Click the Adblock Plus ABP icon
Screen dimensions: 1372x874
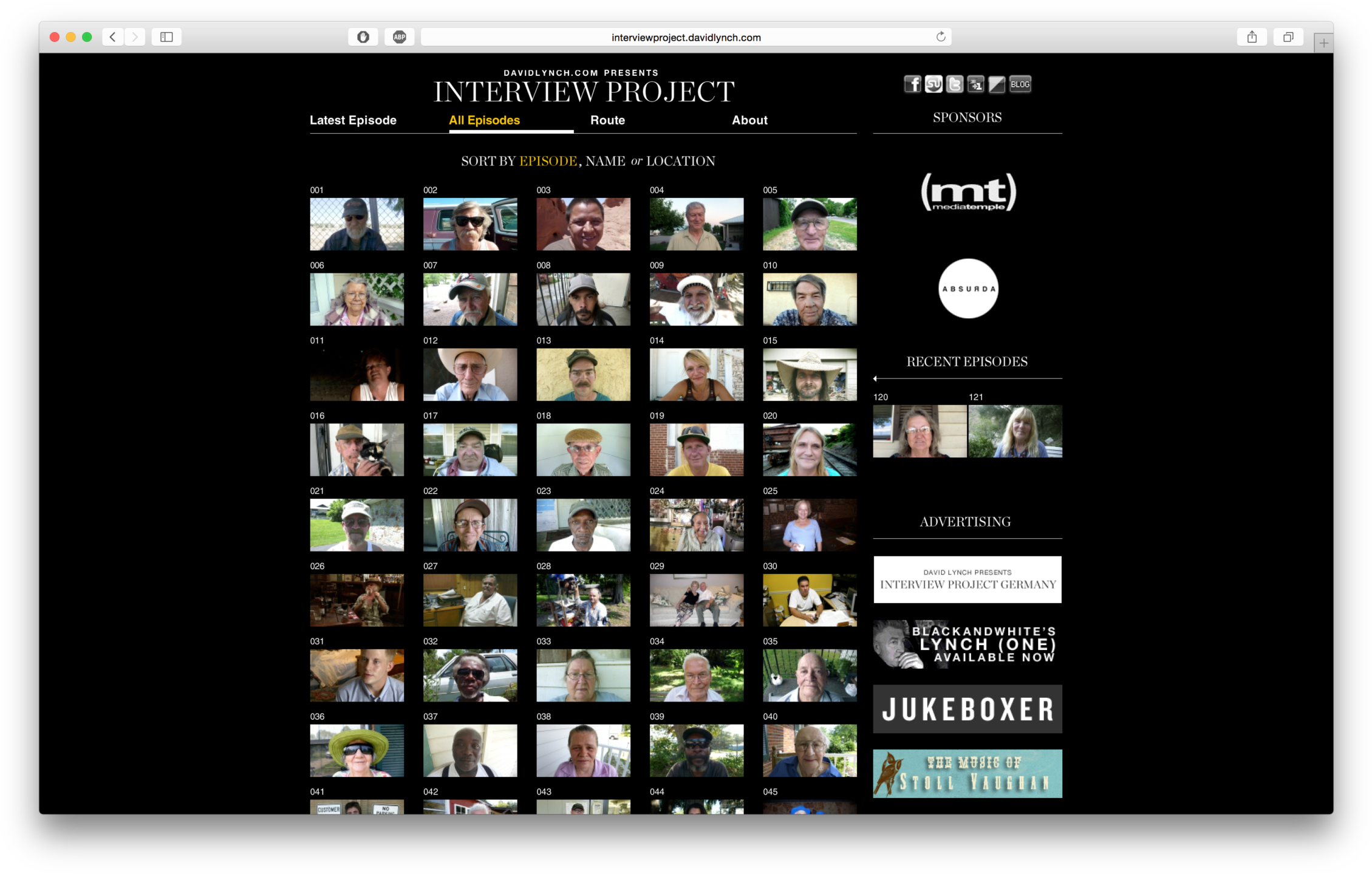pos(399,37)
